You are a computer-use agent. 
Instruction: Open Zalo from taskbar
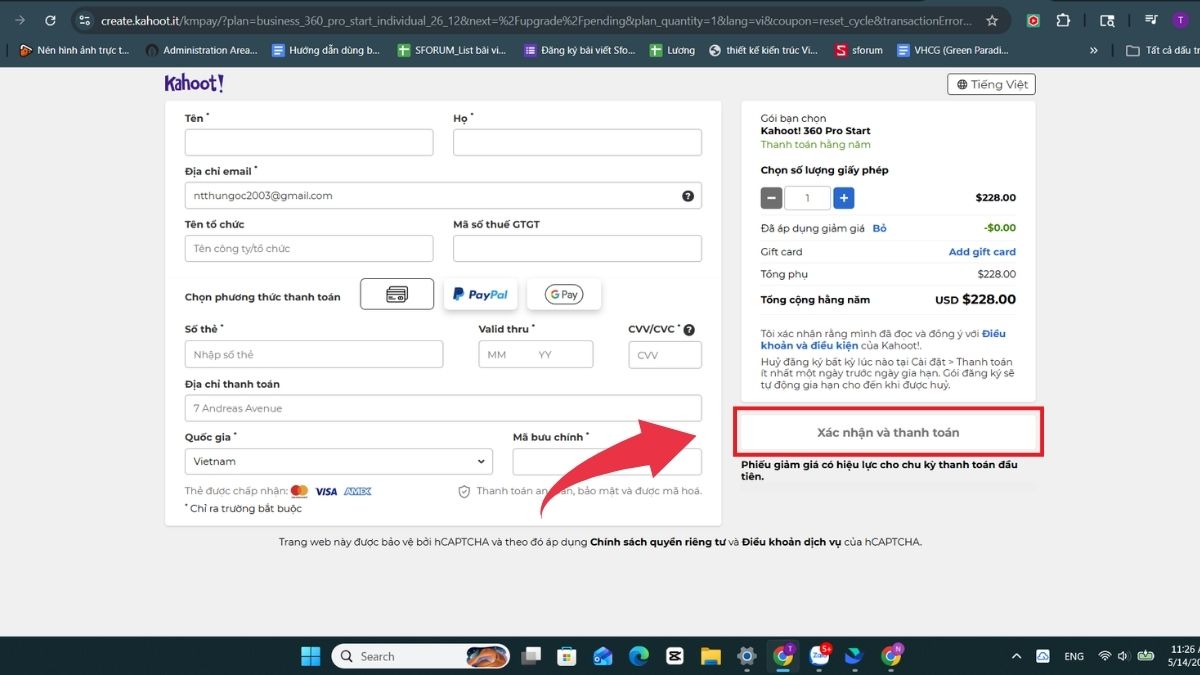[818, 656]
